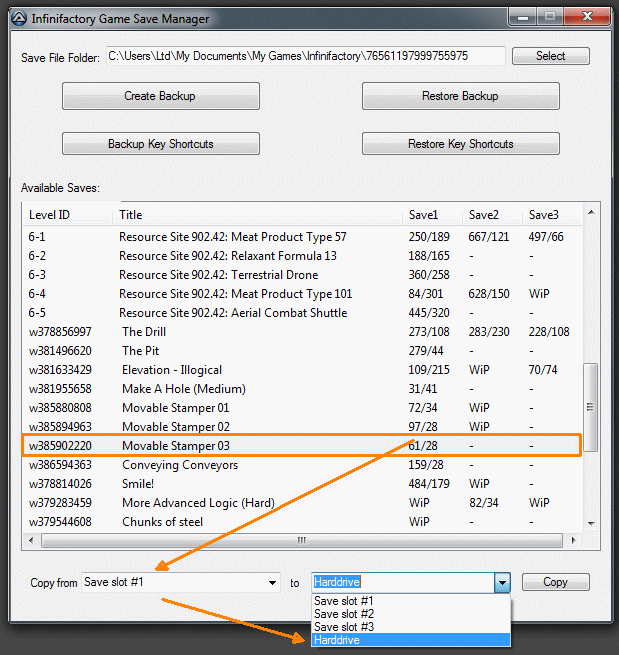Click level ID 'w381496620'
The image size is (619, 655).
coord(60,351)
